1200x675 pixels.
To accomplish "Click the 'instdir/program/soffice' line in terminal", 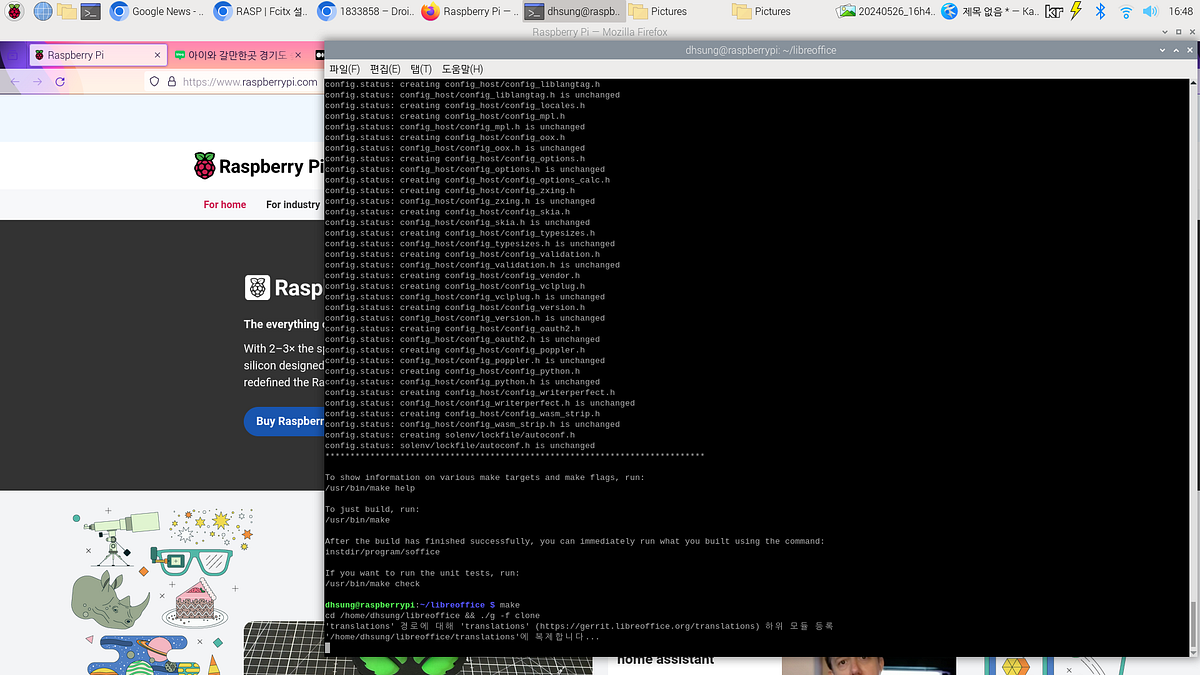I will (382, 552).
